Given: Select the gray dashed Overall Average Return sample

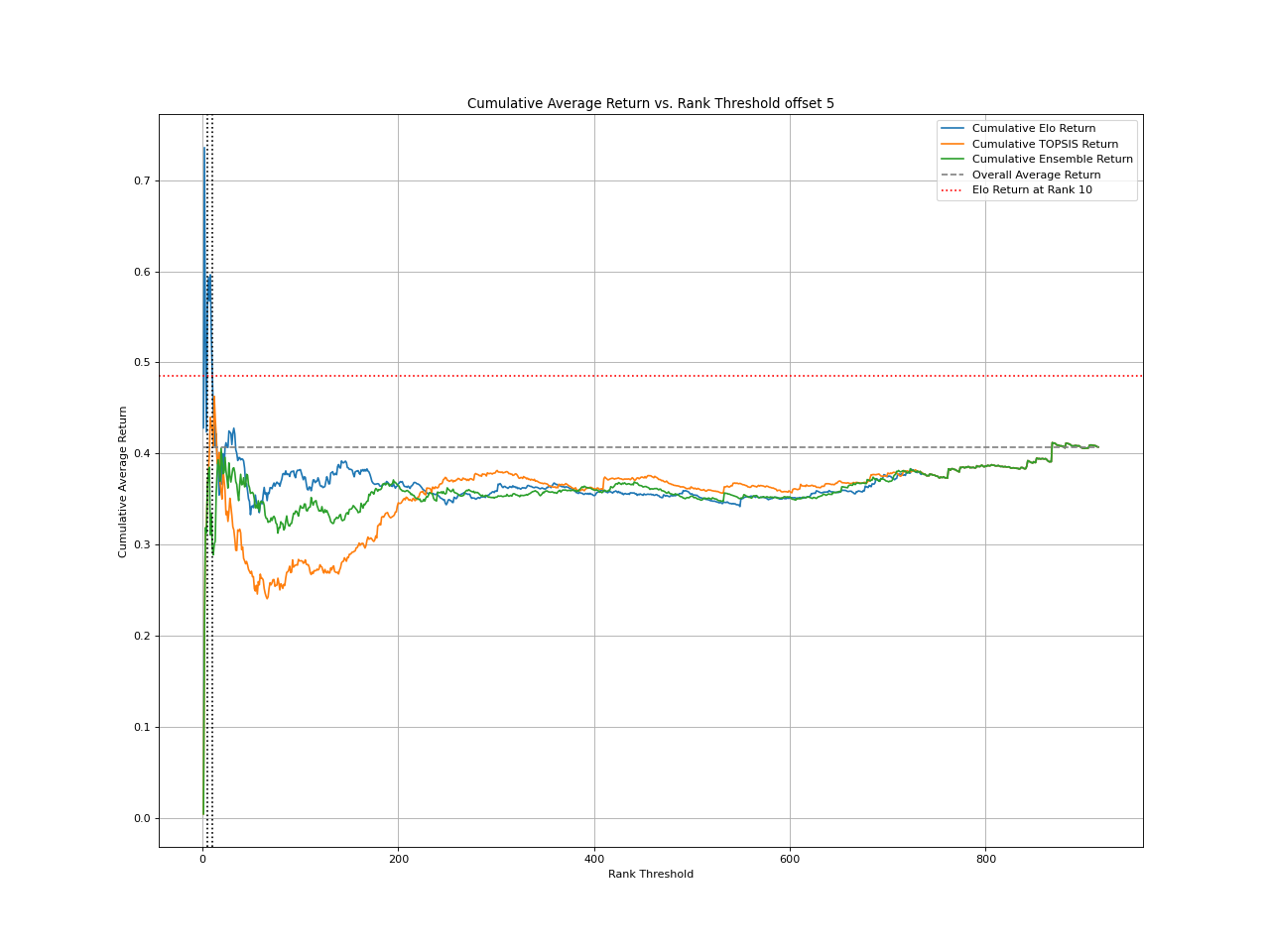Looking at the screenshot, I should click(x=953, y=175).
